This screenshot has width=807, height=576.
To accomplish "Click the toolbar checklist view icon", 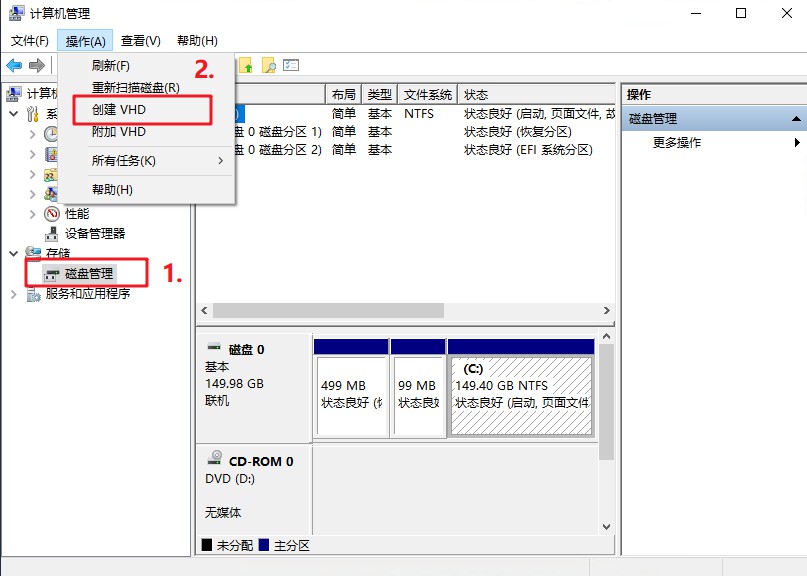I will point(291,65).
